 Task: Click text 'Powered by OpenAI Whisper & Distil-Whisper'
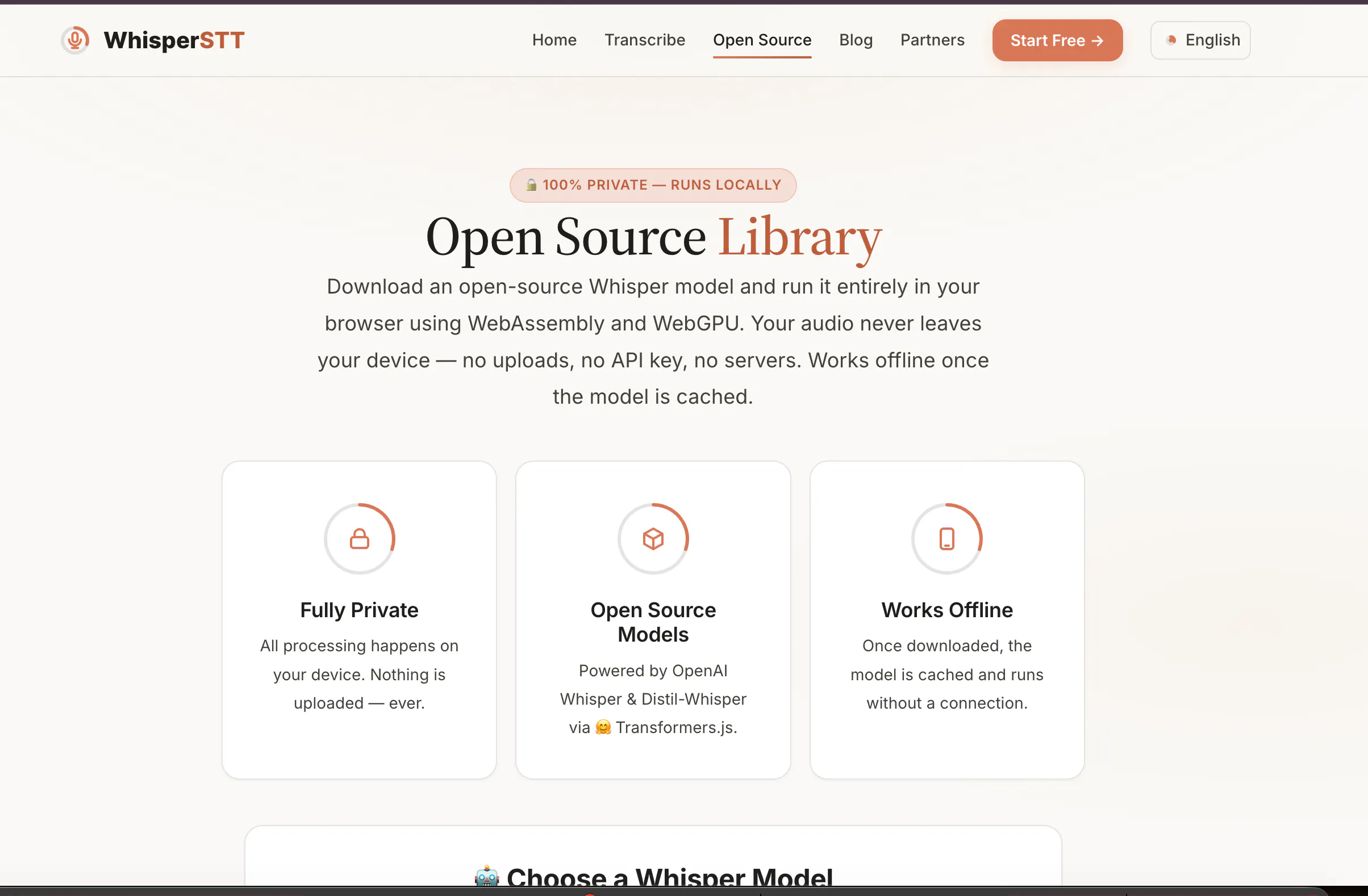[653, 685]
